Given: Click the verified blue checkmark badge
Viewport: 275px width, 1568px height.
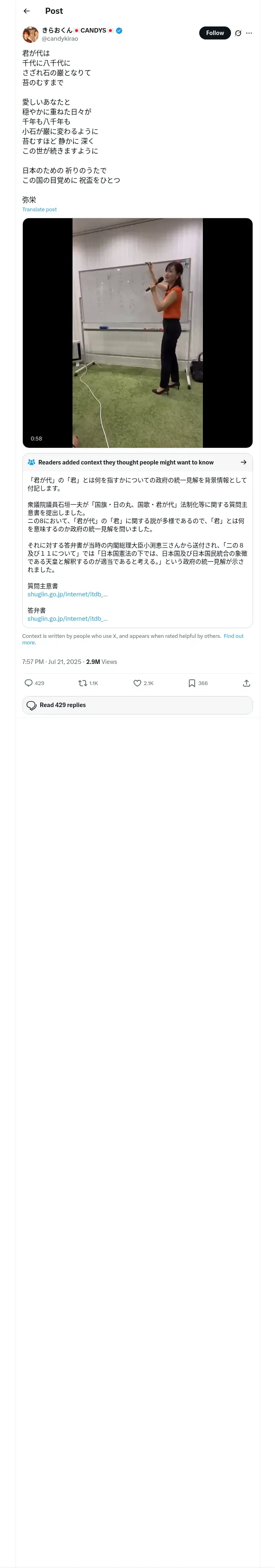Looking at the screenshot, I should click(119, 31).
